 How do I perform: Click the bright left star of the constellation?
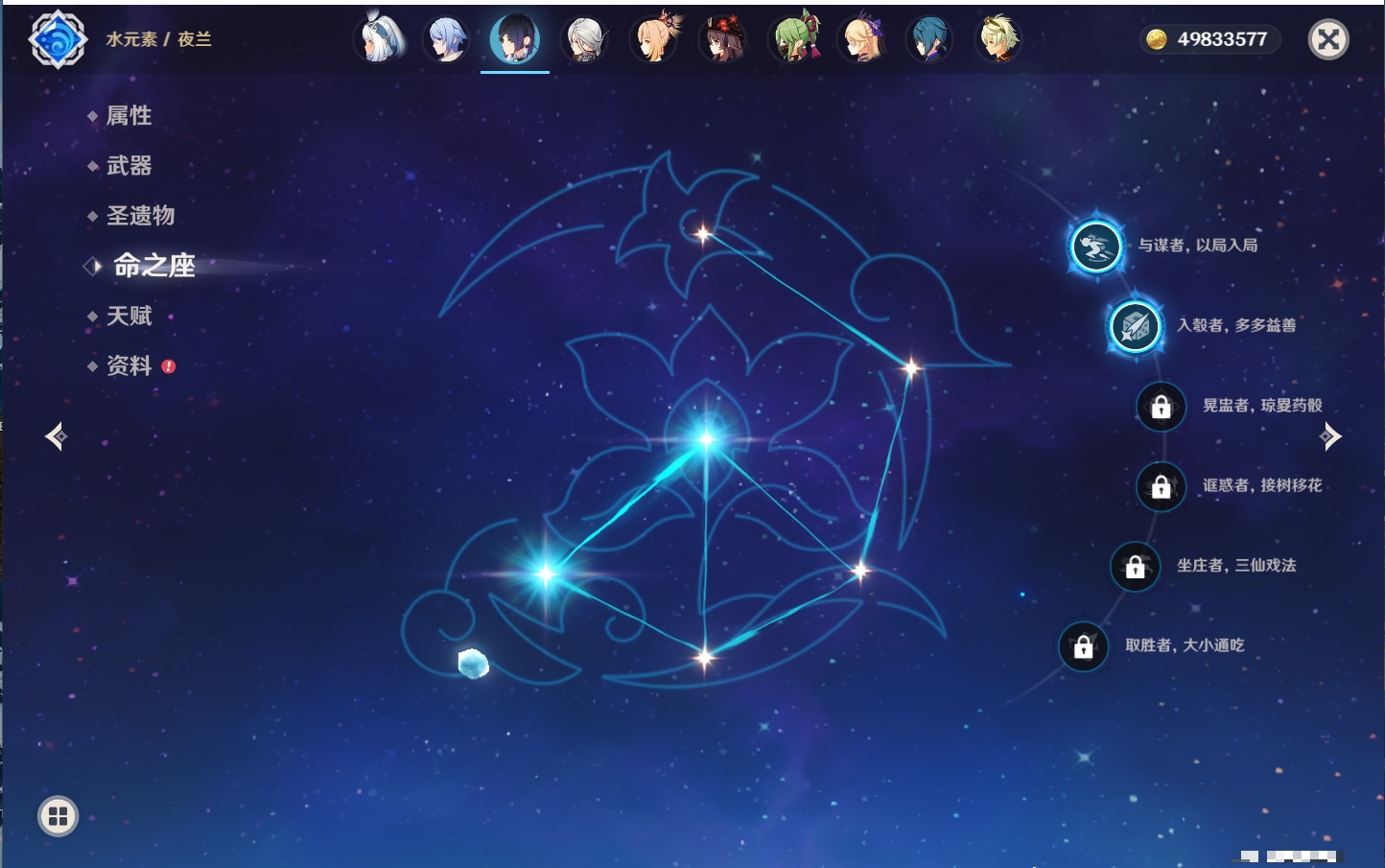[x=546, y=574]
